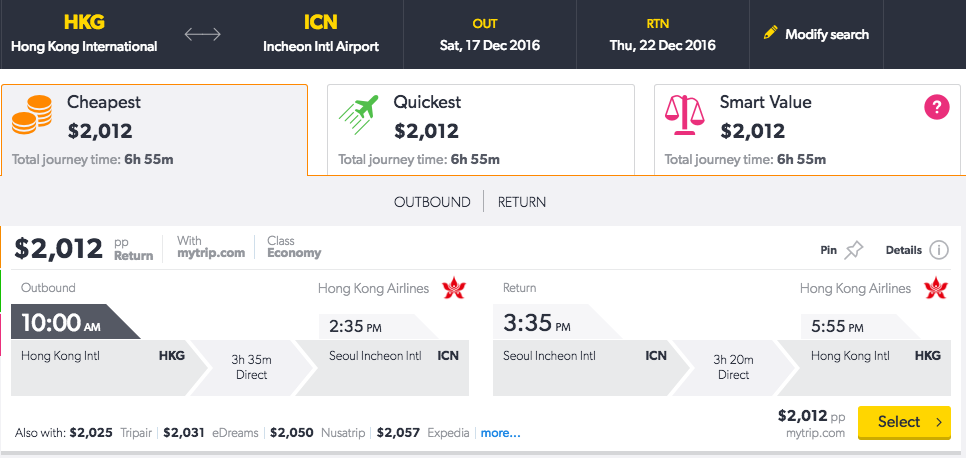The image size is (966, 458).
Task: Swap airports using the double arrow icon
Action: 203,35
